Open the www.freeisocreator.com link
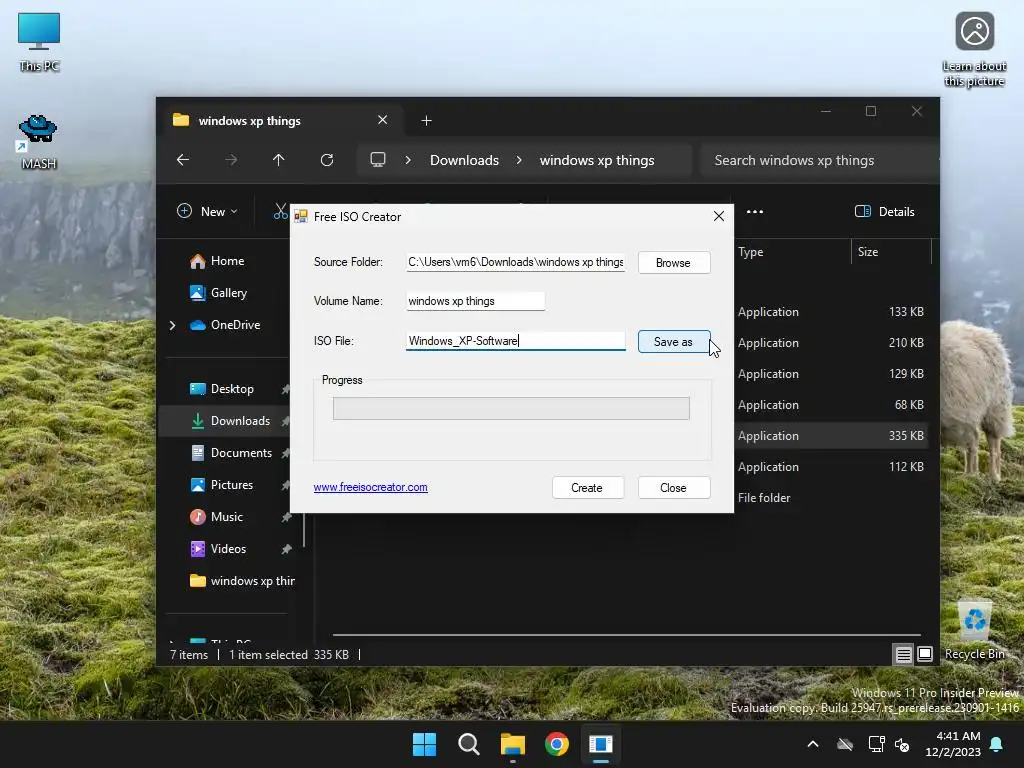 point(370,487)
